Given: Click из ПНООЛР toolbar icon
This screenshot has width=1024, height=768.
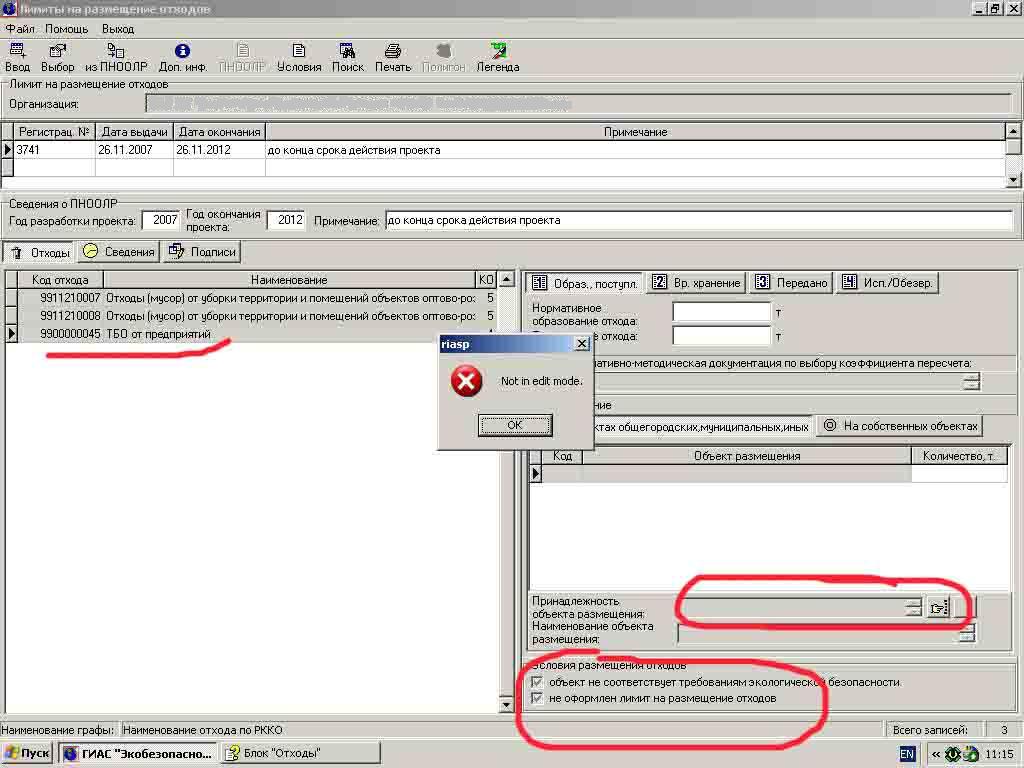Looking at the screenshot, I should 116,51.
